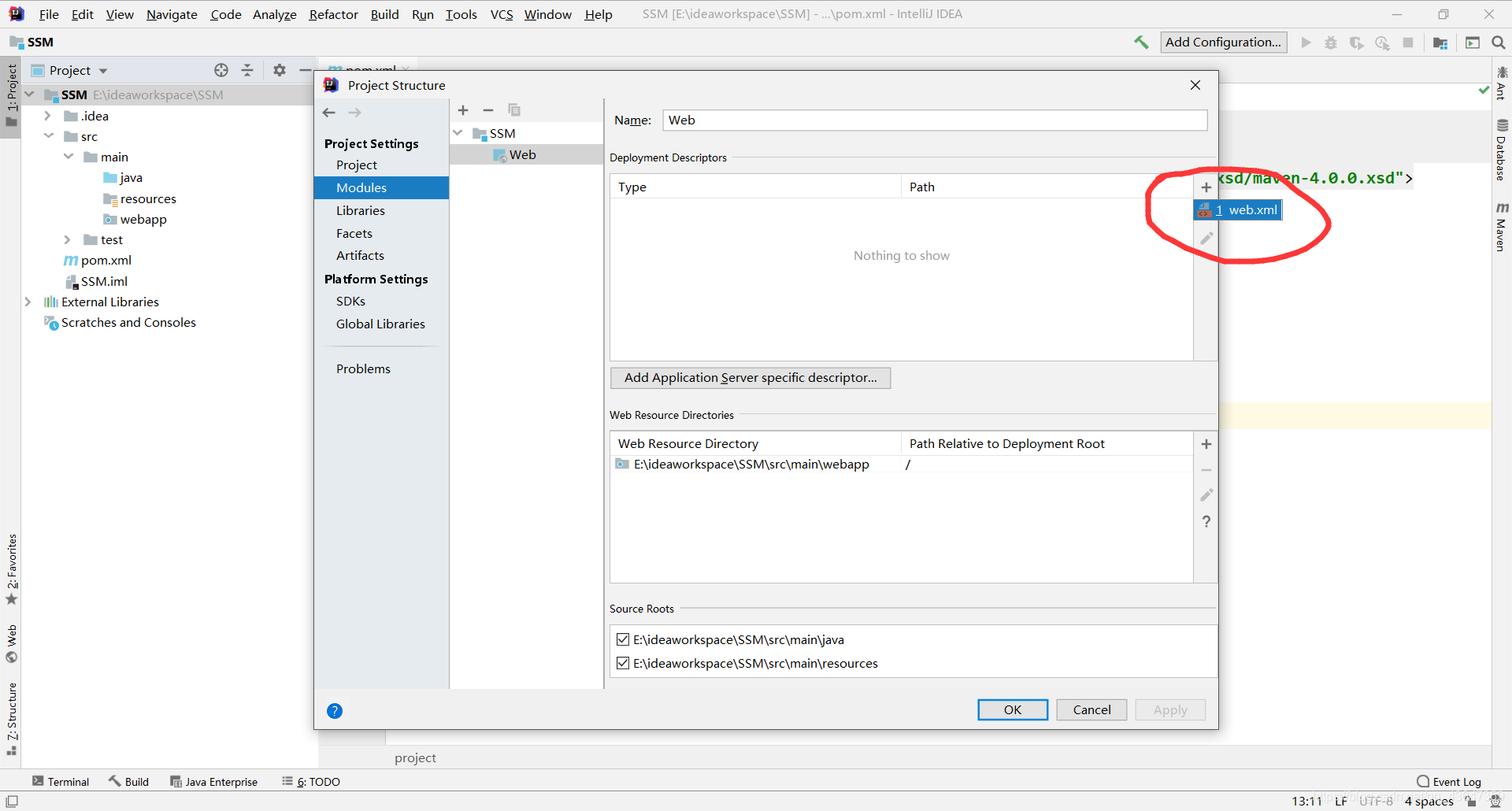Click forward arrow in Project Structure dialog

pyautogui.click(x=355, y=113)
